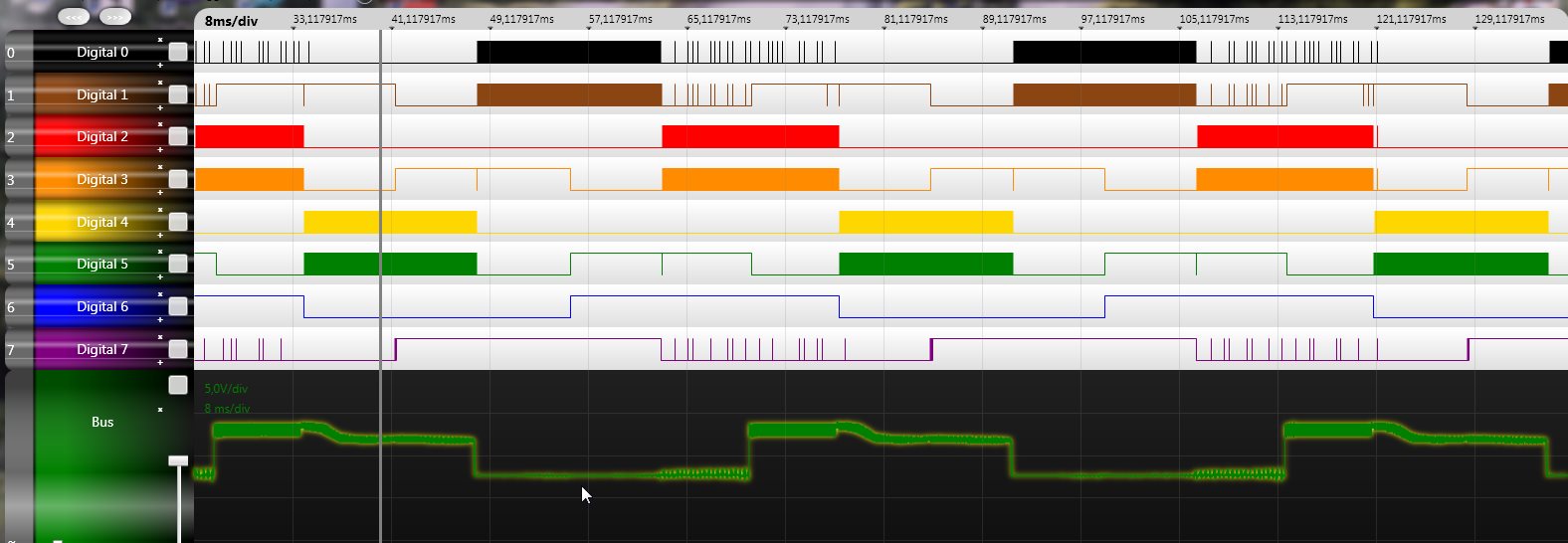Remove Digital 0 channel with small x
The height and width of the screenshot is (543, 1568).
tap(160, 40)
